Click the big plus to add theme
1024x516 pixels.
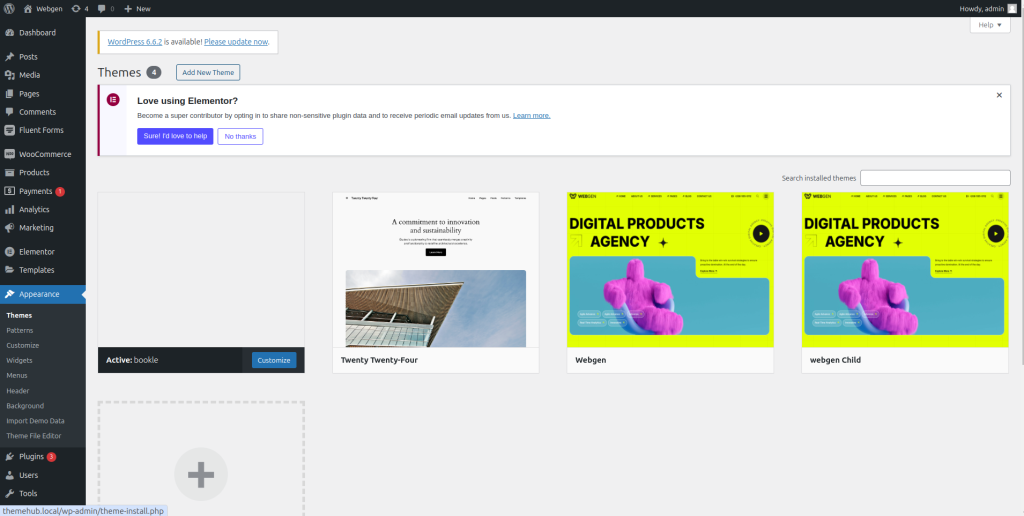click(x=201, y=474)
